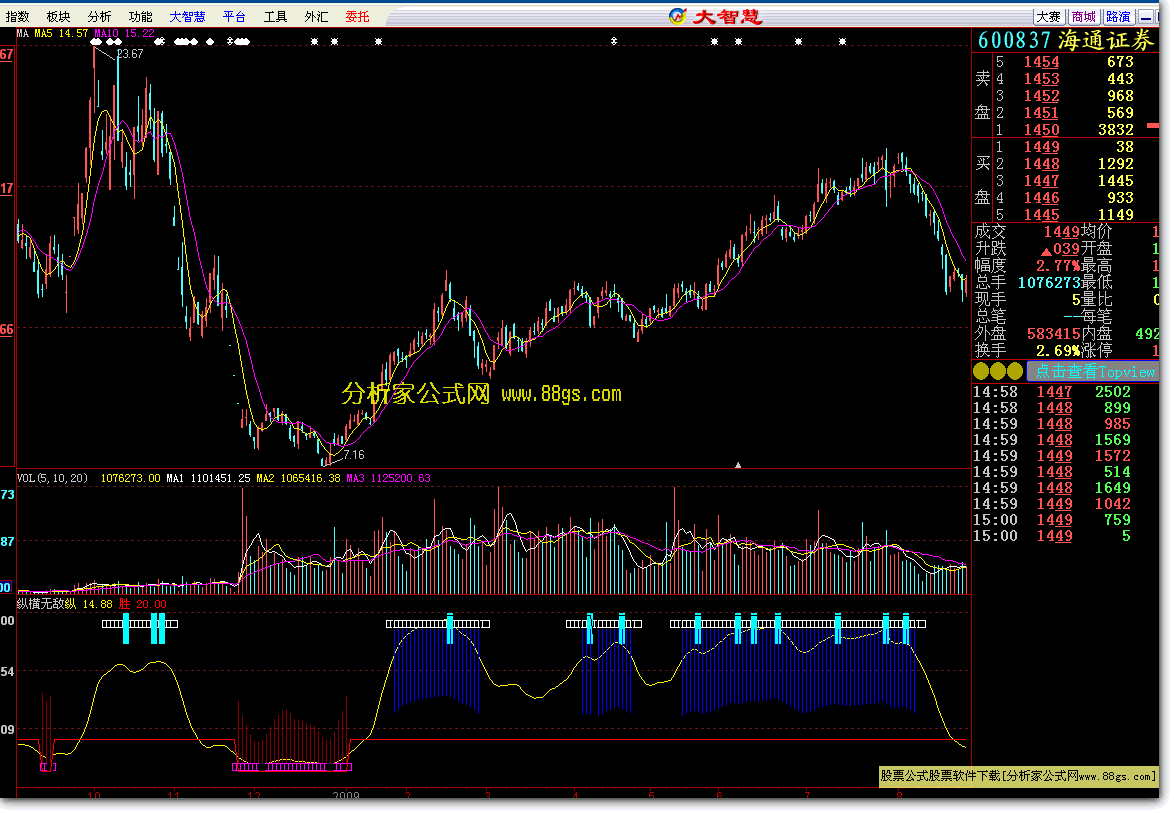Image resolution: width=1174 pixels, height=813 pixels.
Task: Click the 商城 button
Action: pyautogui.click(x=1083, y=16)
